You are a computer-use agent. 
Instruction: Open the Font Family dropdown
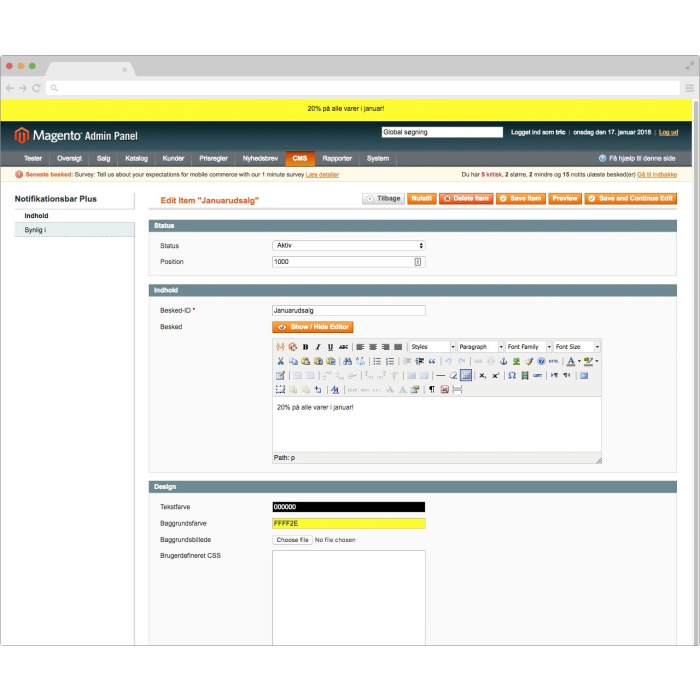click(529, 347)
